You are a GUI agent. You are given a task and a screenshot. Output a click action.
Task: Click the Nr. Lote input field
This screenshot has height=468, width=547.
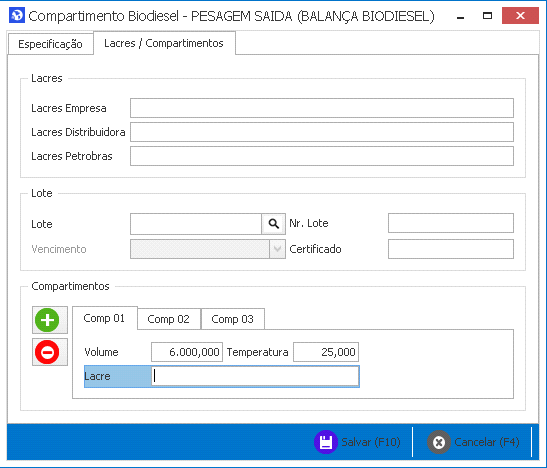pyautogui.click(x=451, y=223)
